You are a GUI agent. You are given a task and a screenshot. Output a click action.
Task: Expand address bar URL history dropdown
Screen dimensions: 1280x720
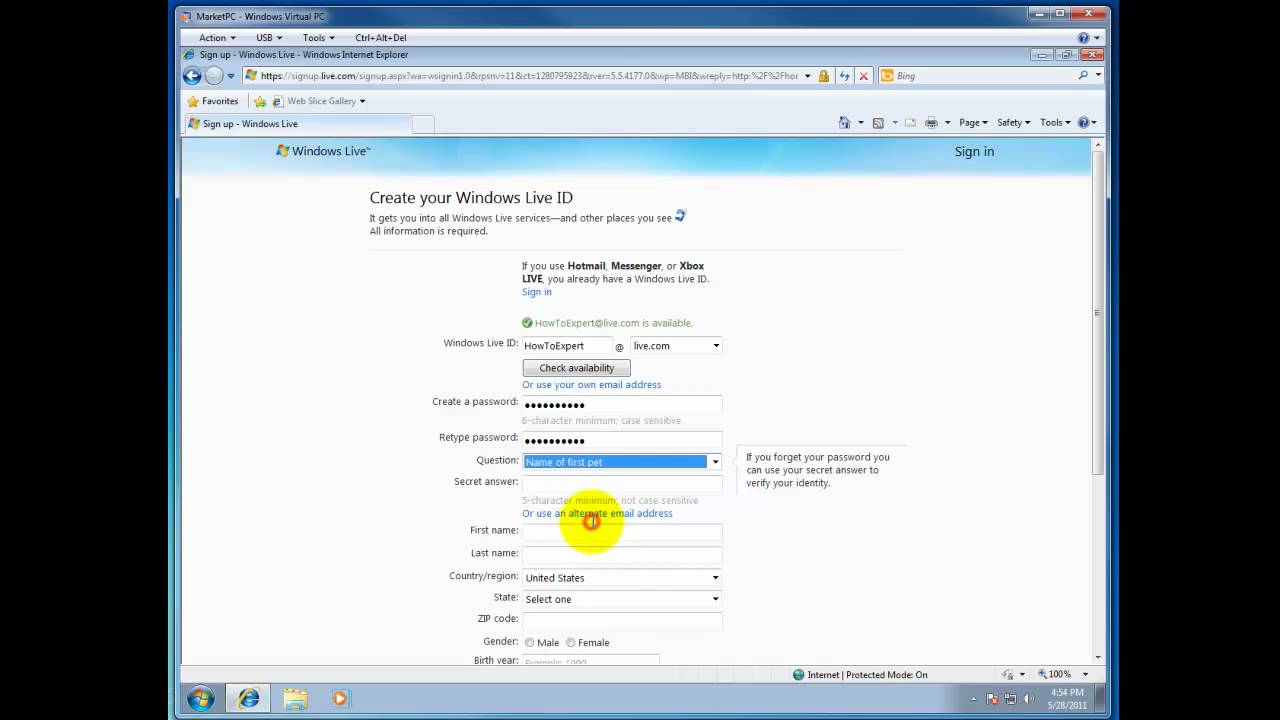pos(807,76)
